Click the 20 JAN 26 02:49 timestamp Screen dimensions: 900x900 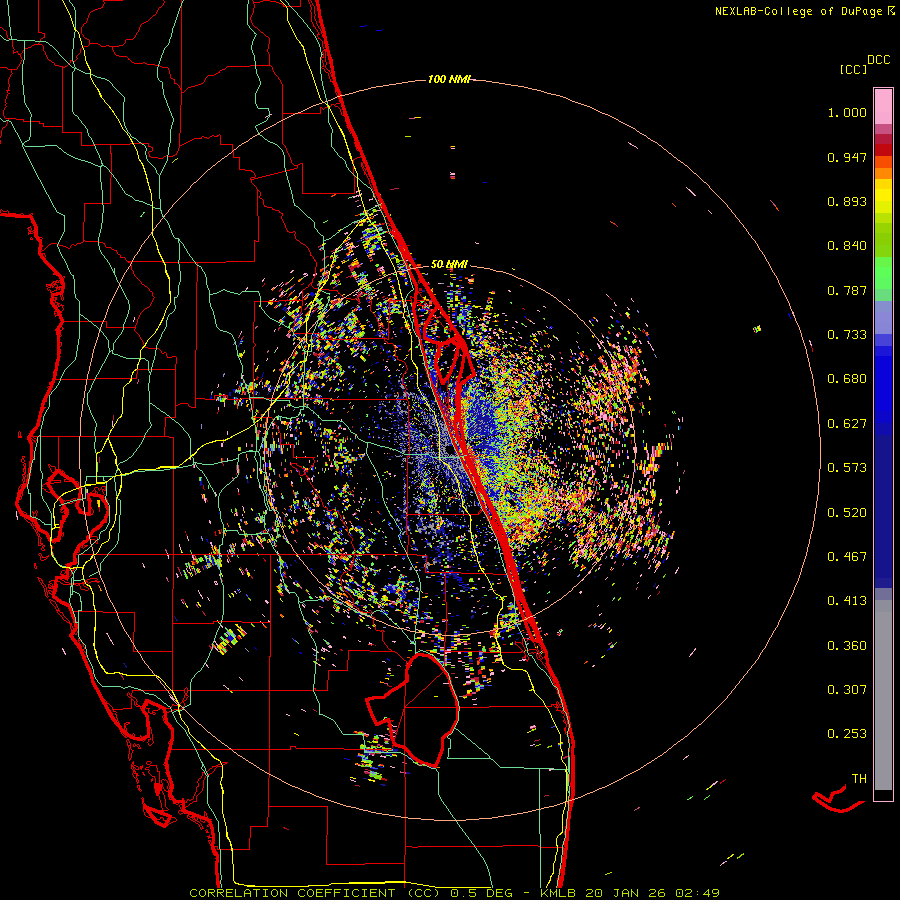[x=652, y=893]
